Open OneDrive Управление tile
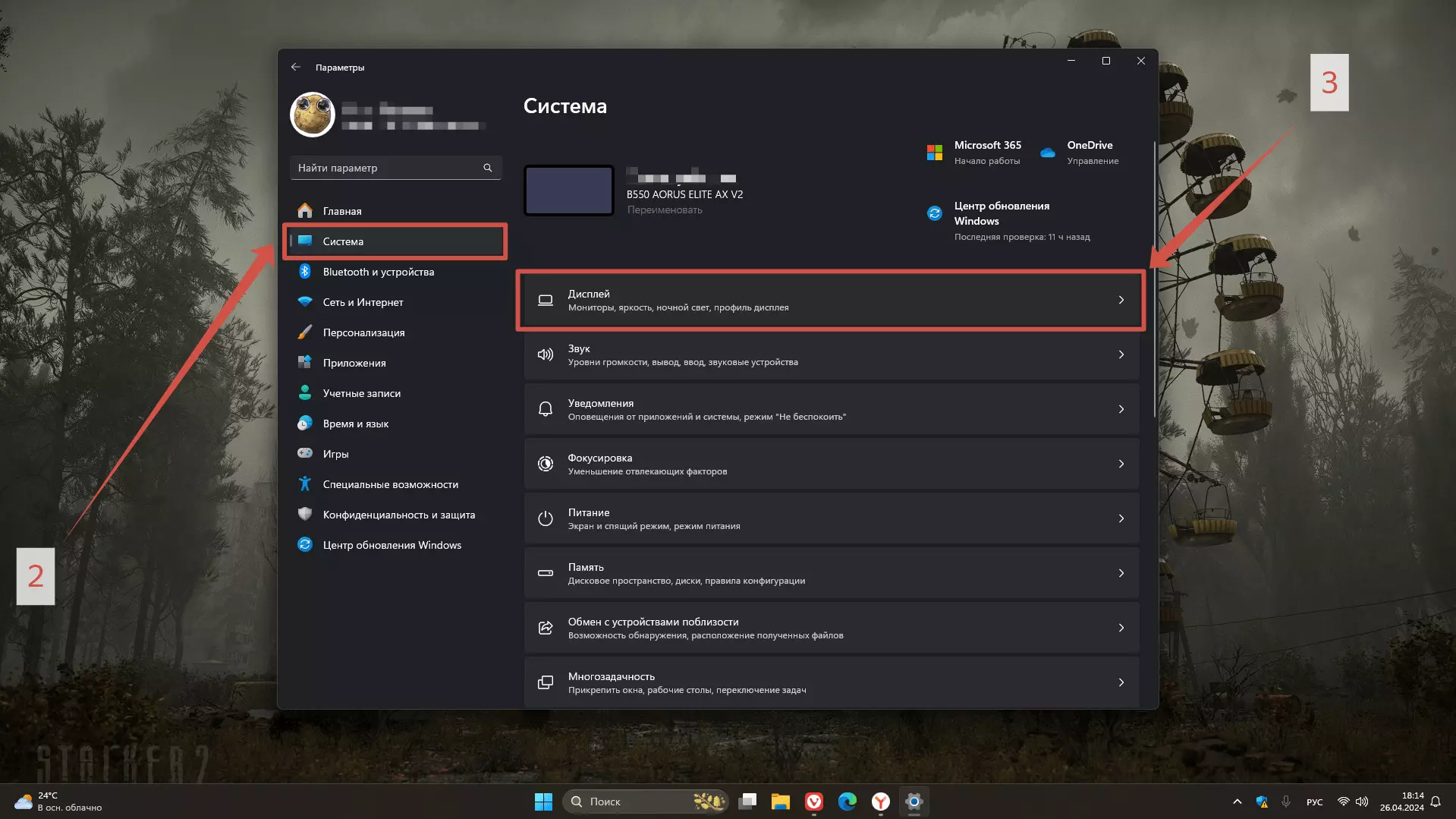Screen dimensions: 1456x819 (x=1081, y=152)
